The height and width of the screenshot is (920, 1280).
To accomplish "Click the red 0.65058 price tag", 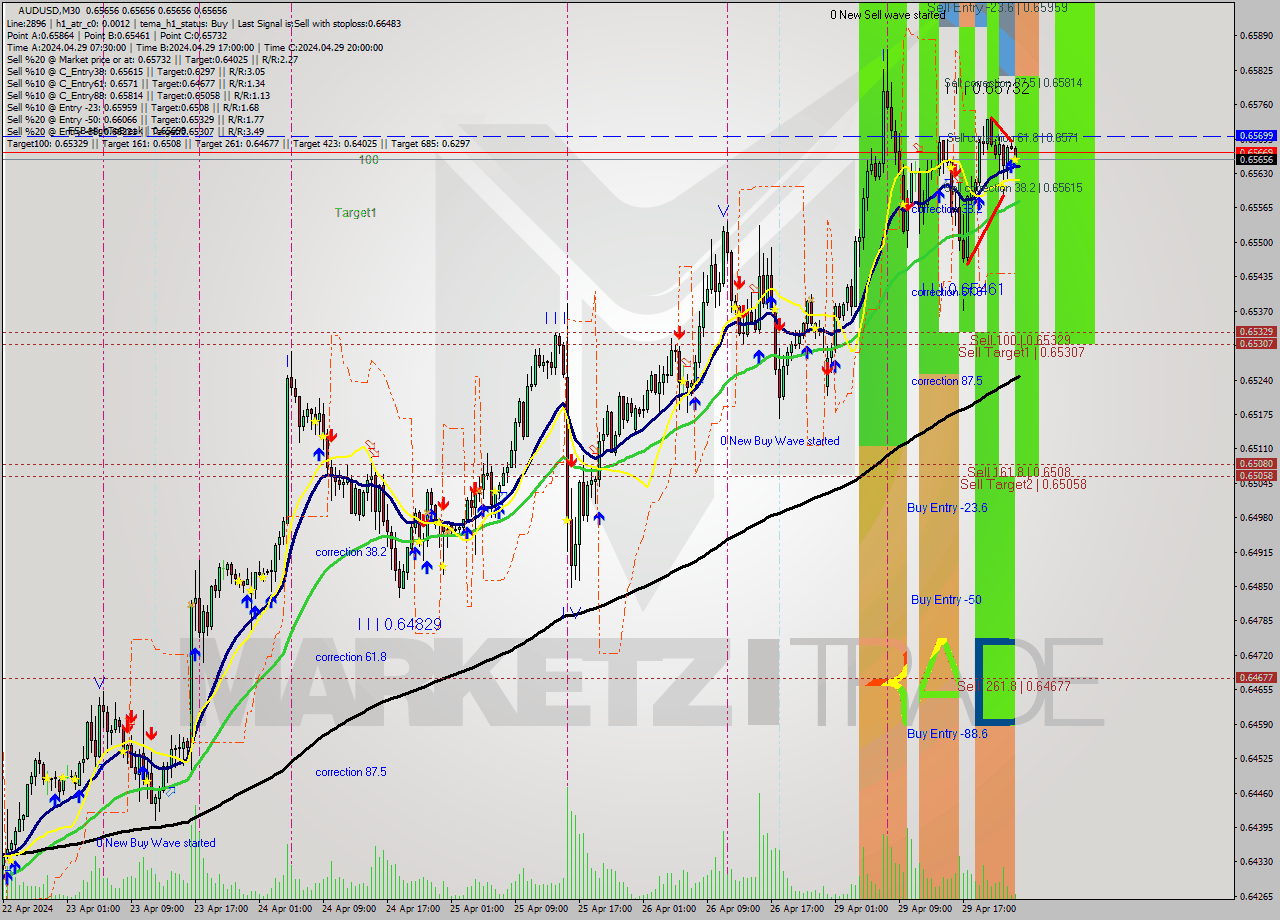I will click(x=1256, y=476).
